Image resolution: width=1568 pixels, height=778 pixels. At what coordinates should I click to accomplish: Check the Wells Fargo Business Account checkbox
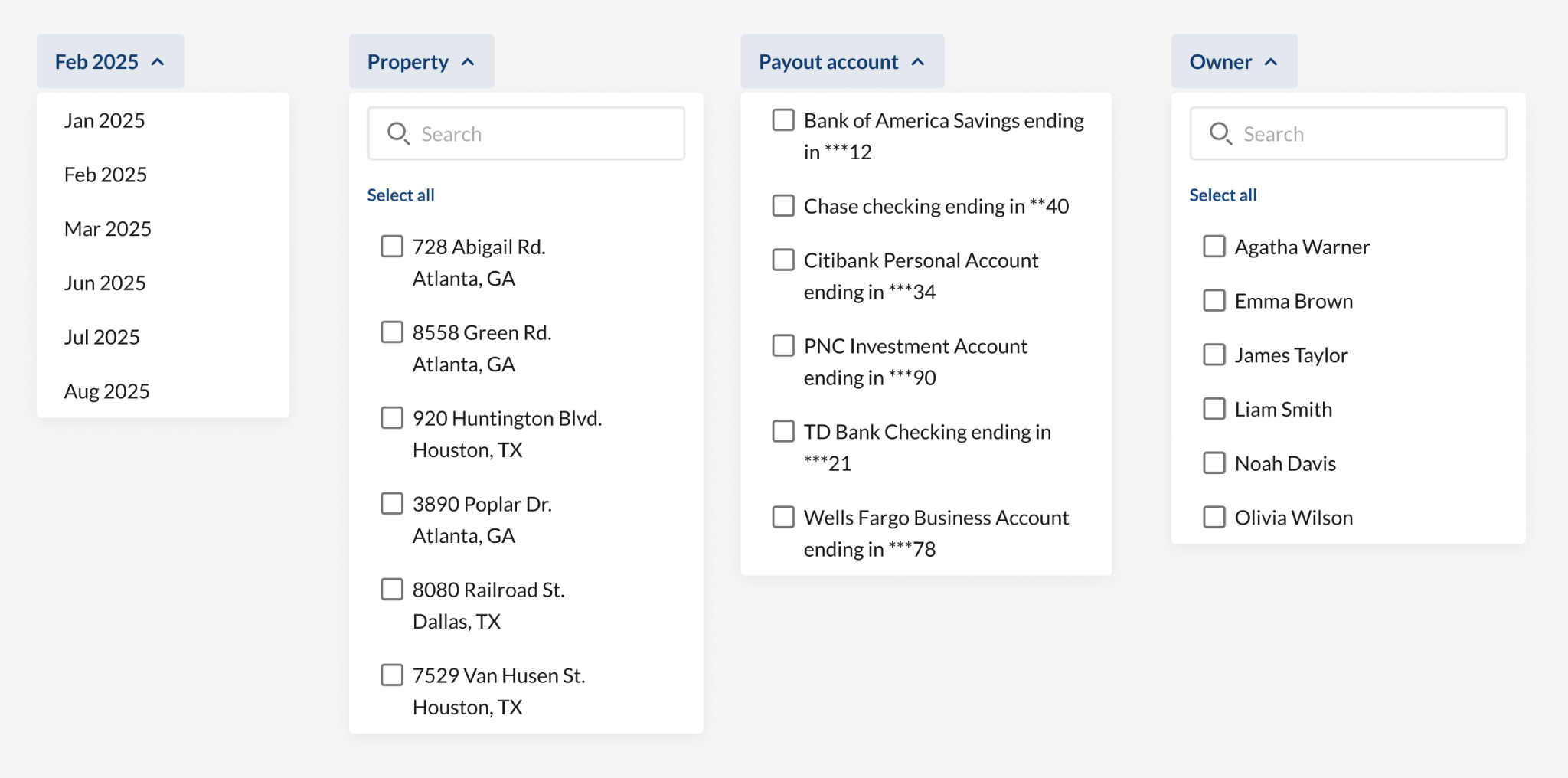pyautogui.click(x=783, y=518)
